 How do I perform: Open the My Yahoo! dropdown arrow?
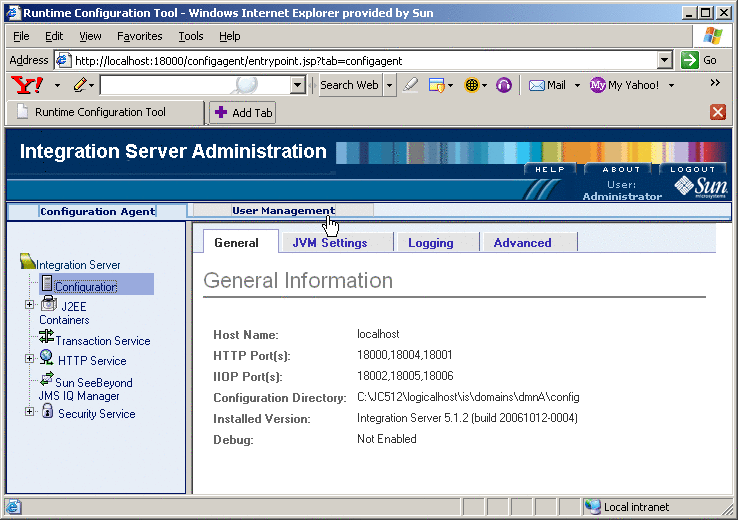[x=672, y=86]
